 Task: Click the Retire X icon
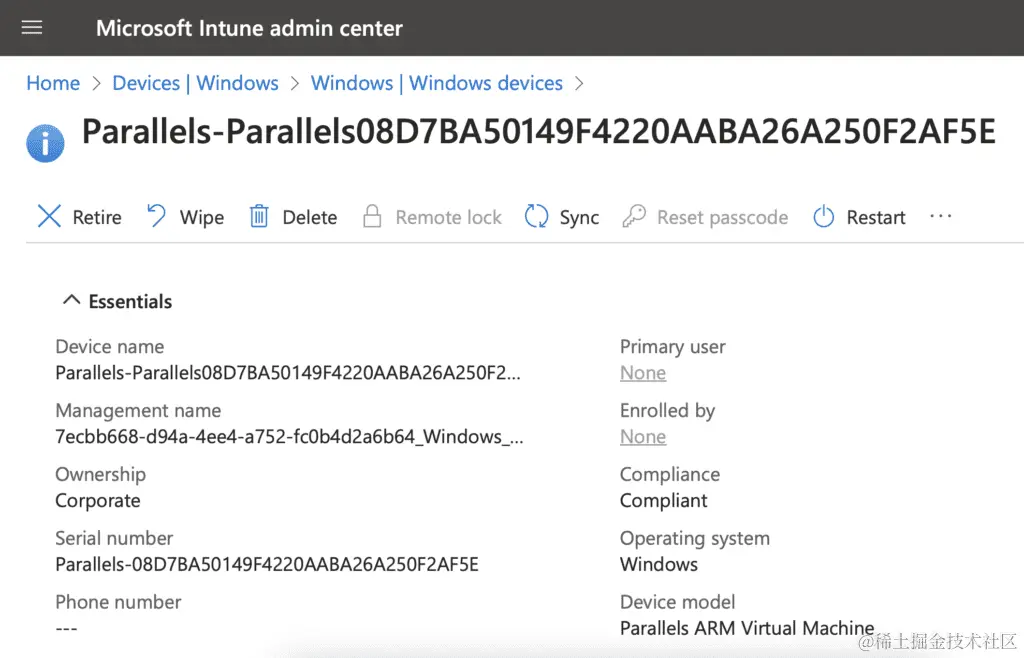[49, 216]
